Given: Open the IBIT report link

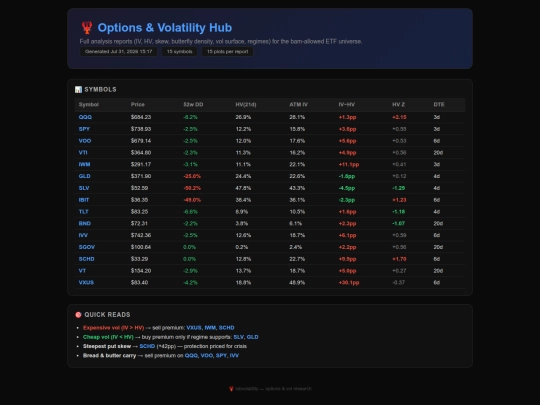Looking at the screenshot, I should [84, 200].
